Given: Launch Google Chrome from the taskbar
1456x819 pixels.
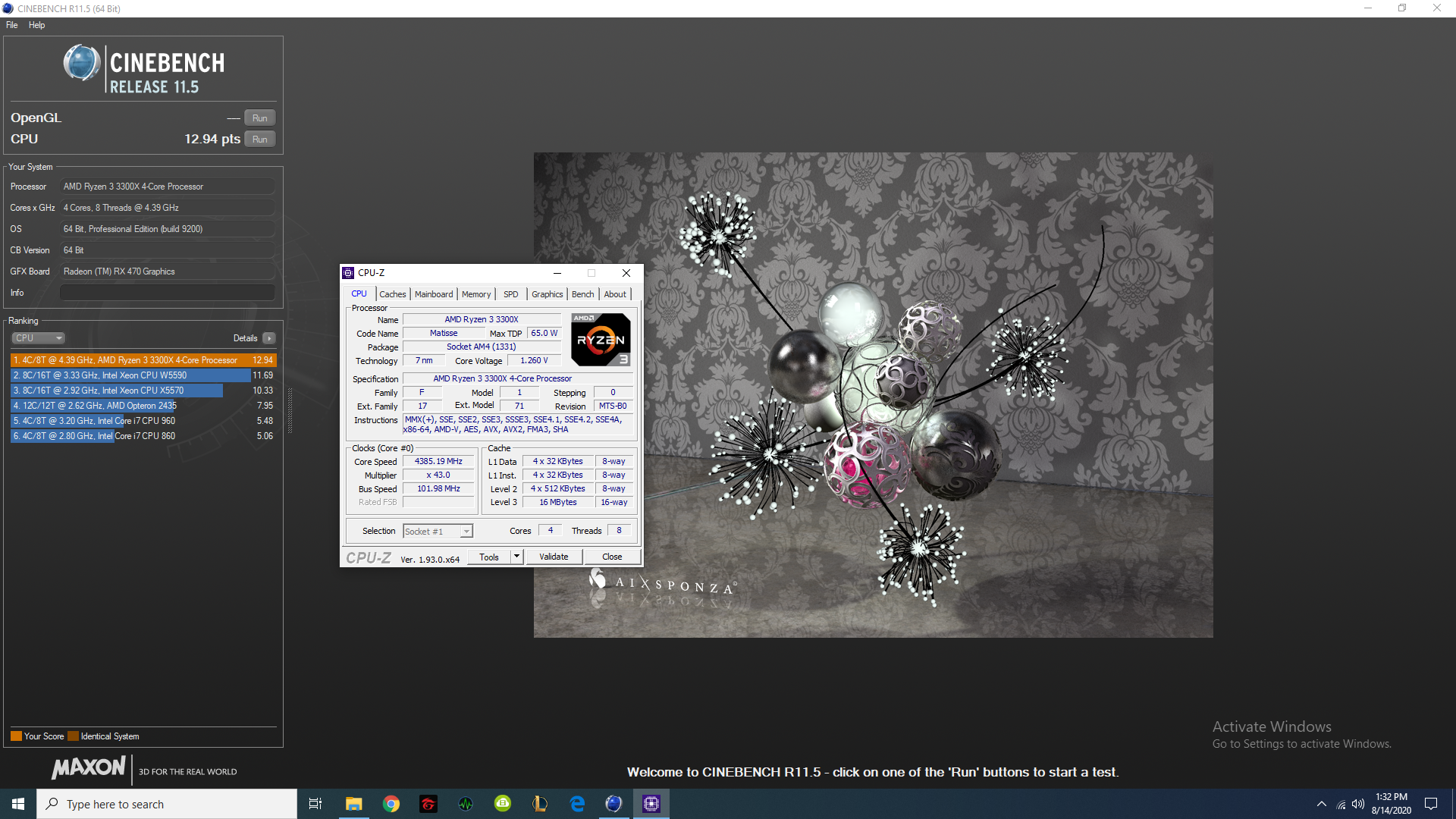Looking at the screenshot, I should 391,804.
